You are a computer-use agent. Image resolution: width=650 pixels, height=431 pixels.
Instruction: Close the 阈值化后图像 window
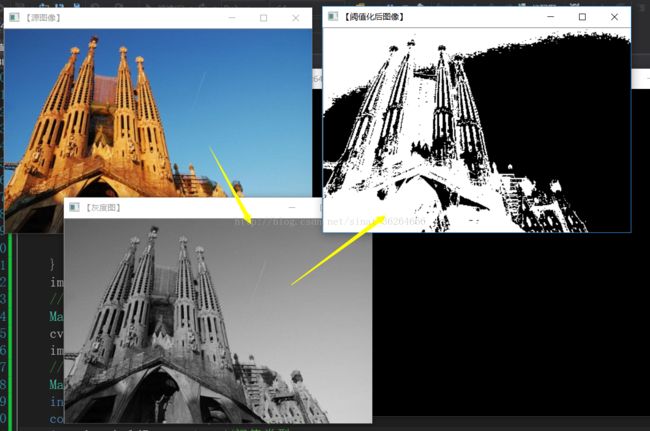point(614,17)
